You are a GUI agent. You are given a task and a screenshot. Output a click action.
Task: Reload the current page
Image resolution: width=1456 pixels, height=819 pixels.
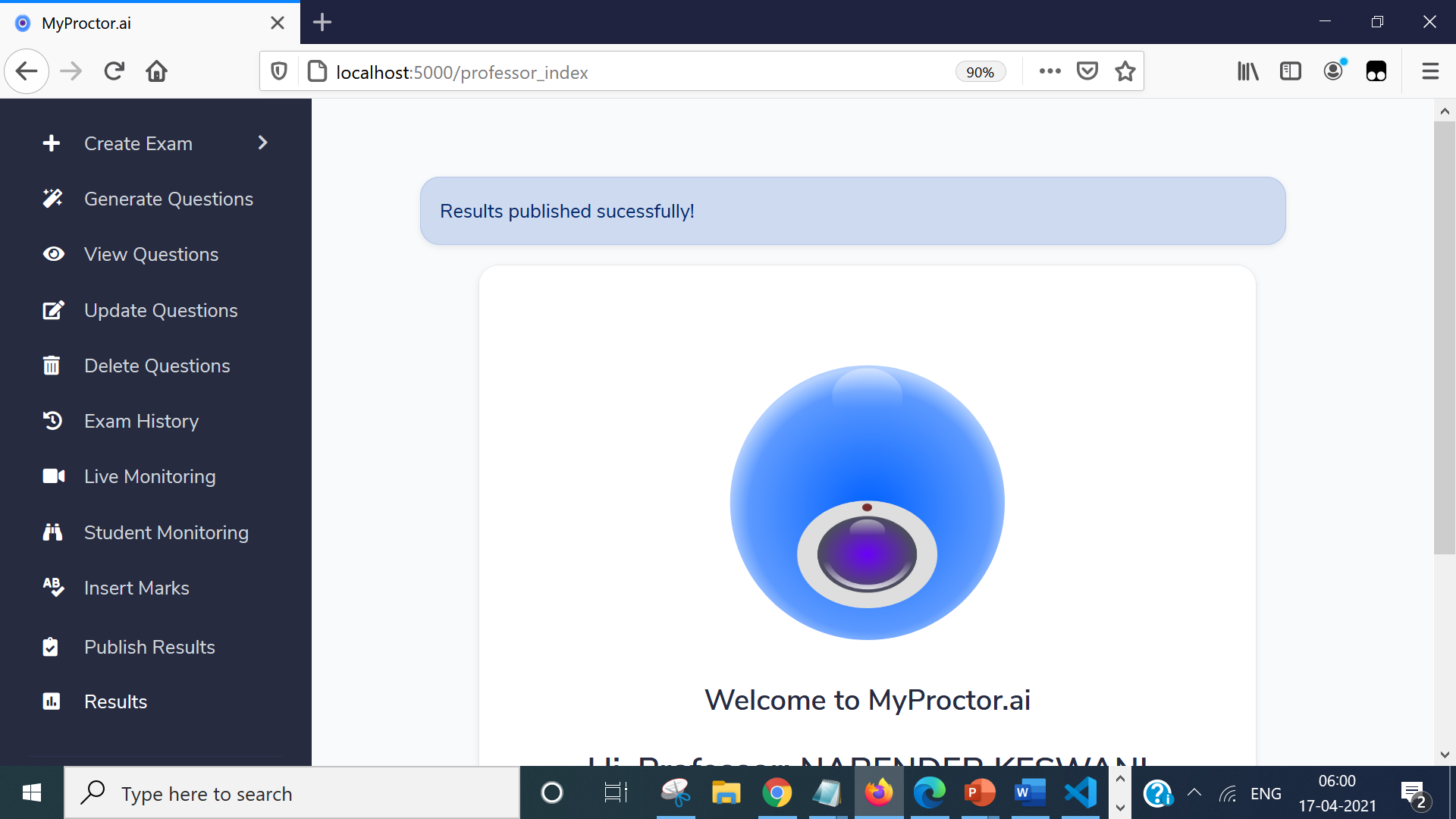115,71
